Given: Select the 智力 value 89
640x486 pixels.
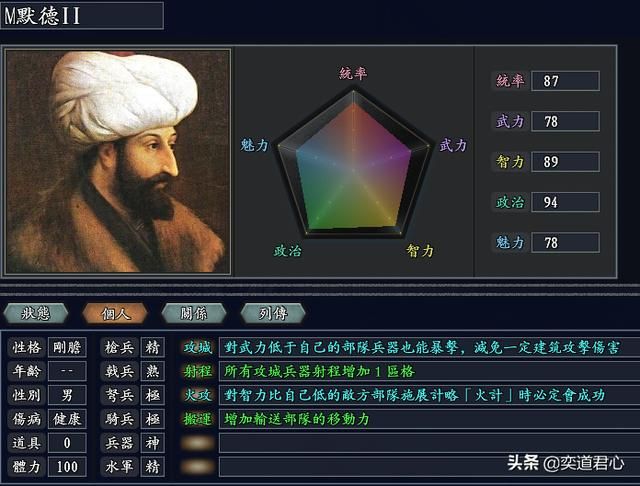Looking at the screenshot, I should pyautogui.click(x=565, y=162).
